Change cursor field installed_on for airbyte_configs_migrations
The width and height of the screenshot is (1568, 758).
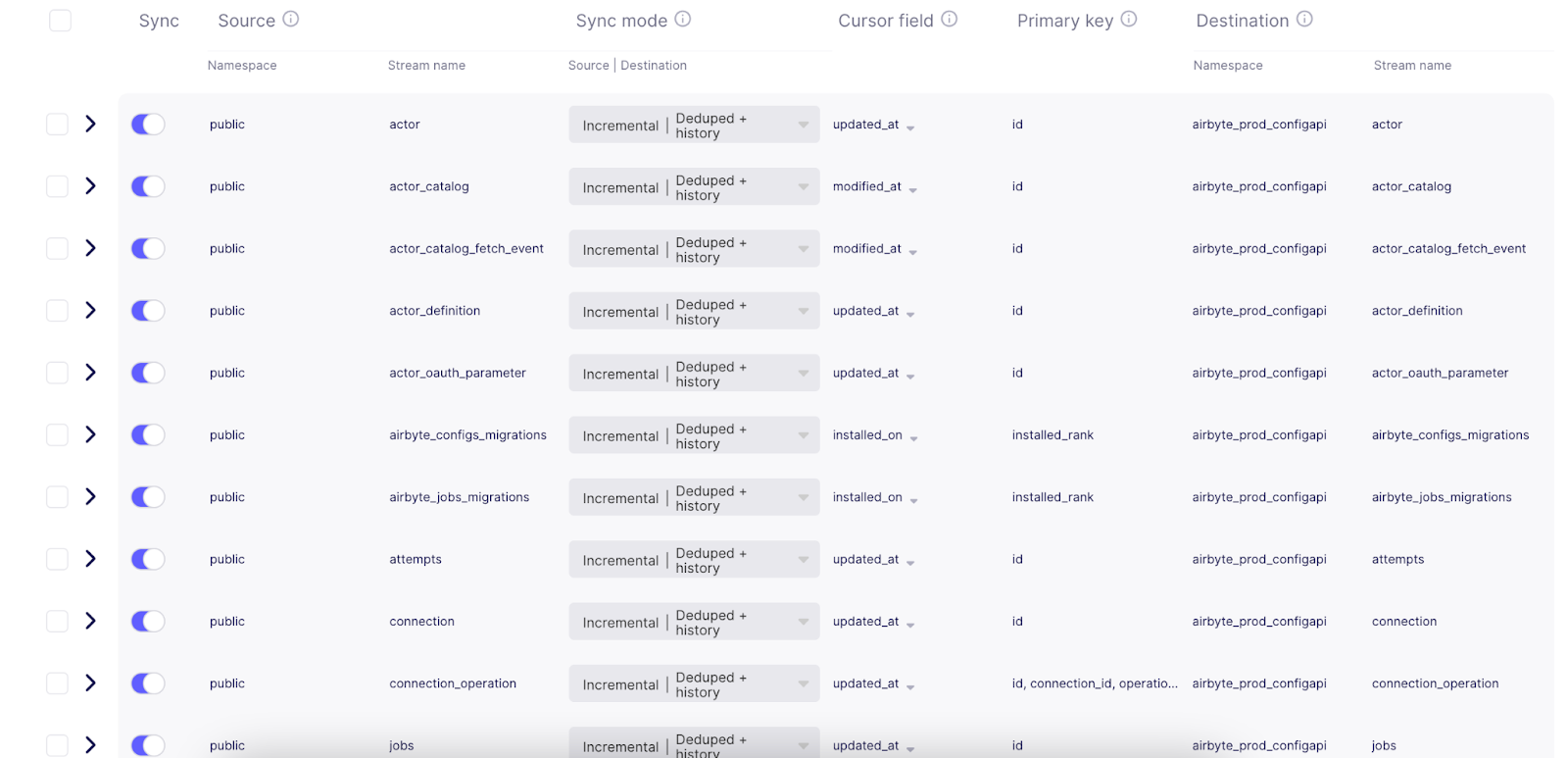pos(876,435)
